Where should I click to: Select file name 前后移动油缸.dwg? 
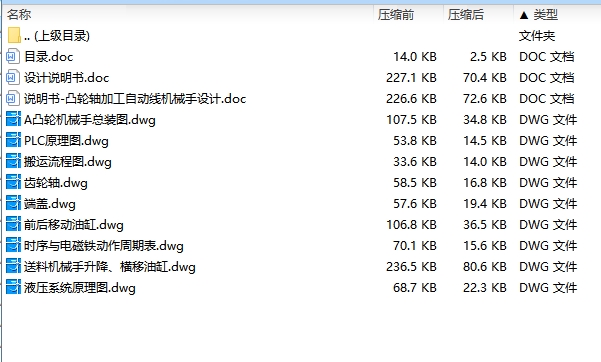(74, 224)
